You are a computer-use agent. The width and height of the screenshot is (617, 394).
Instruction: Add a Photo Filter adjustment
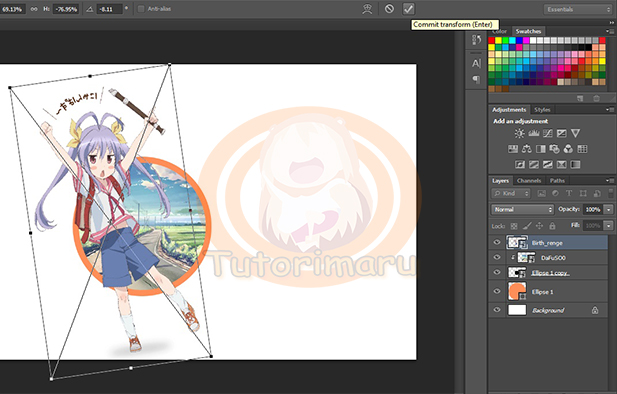pos(554,149)
